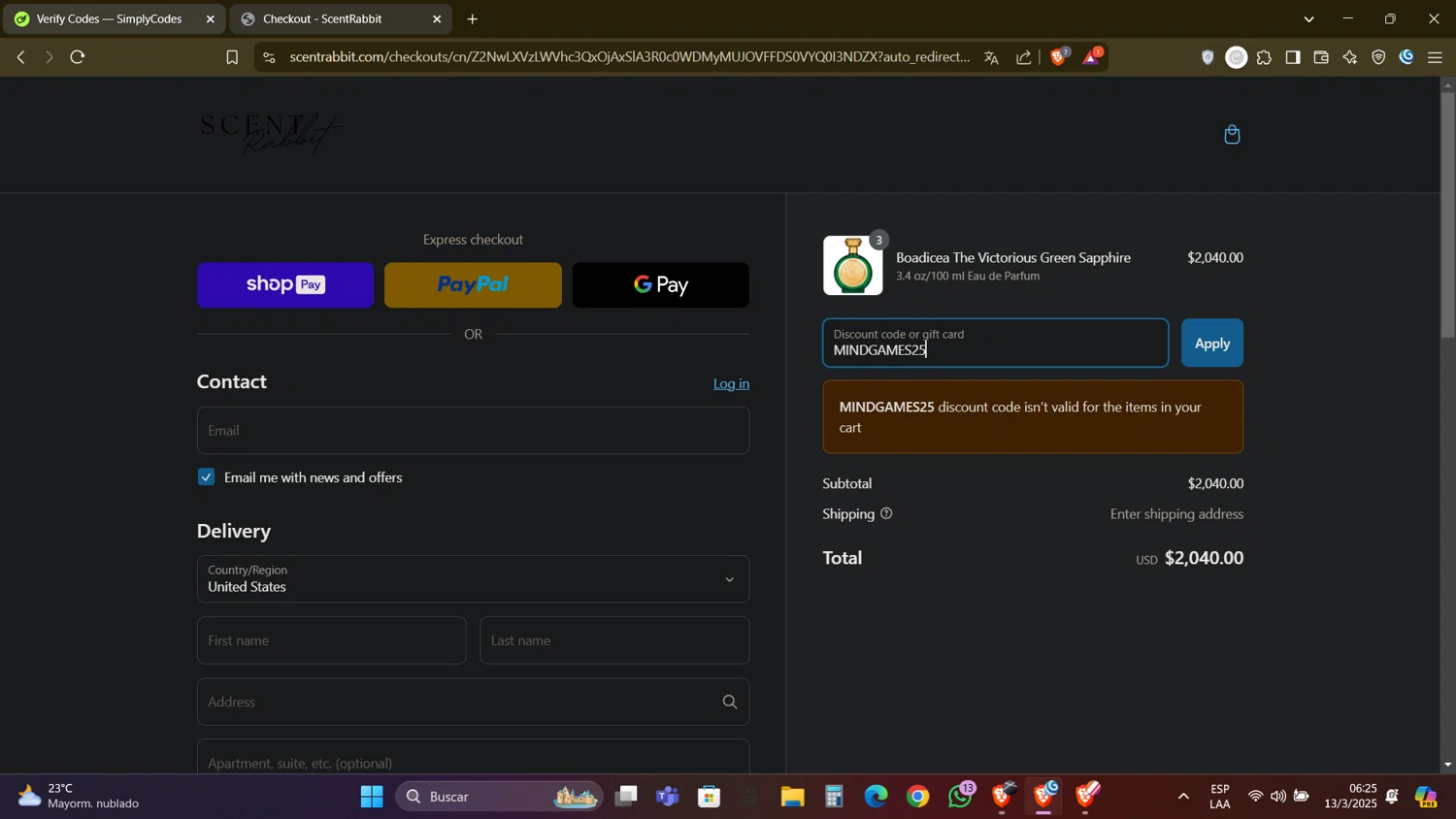The height and width of the screenshot is (819, 1456).
Task: Click the Windows taskbar search box
Action: (499, 797)
